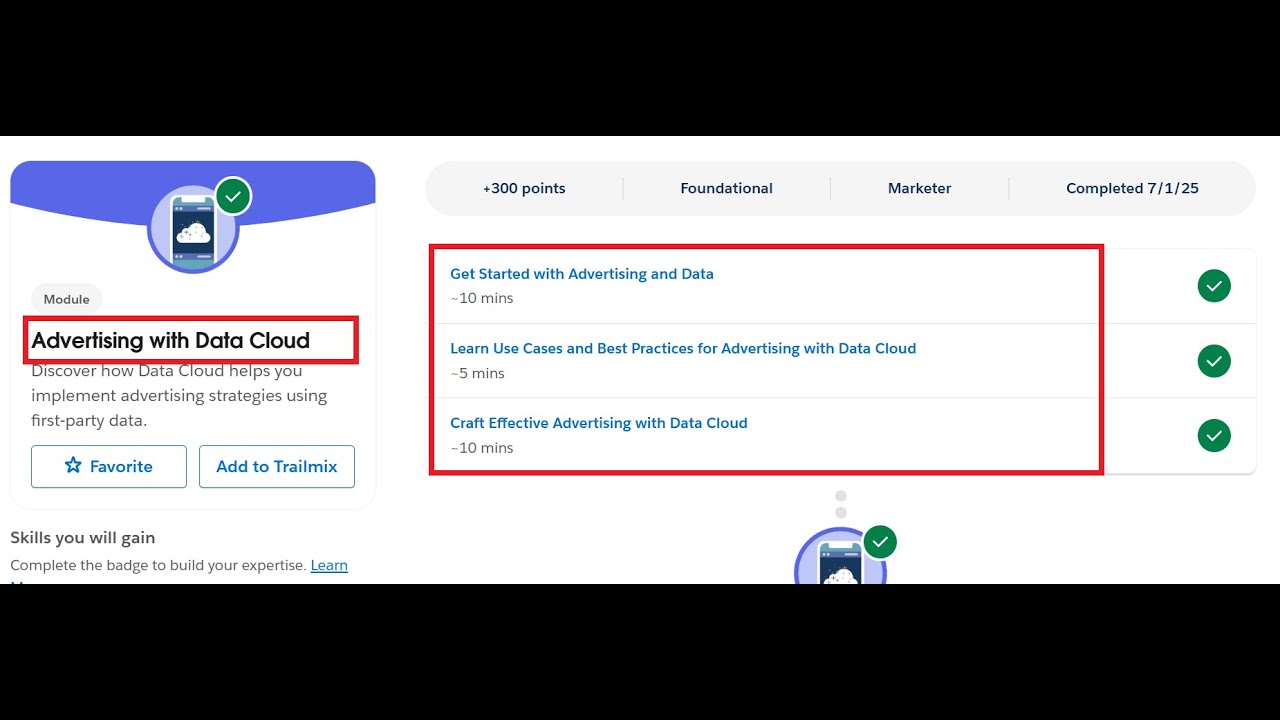Click the Foundational level label
Image resolution: width=1280 pixels, height=720 pixels.
727,188
